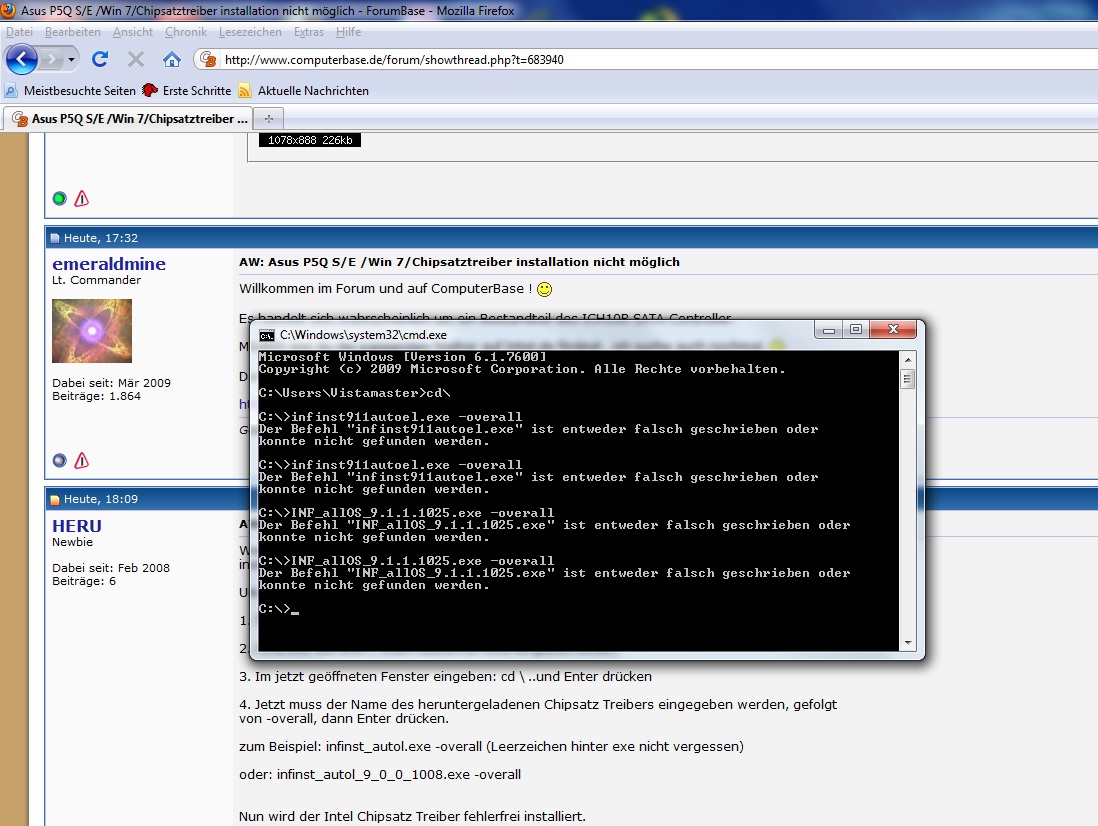The height and width of the screenshot is (826, 1098).
Task: Go to the Firefox home page
Action: coord(172,60)
